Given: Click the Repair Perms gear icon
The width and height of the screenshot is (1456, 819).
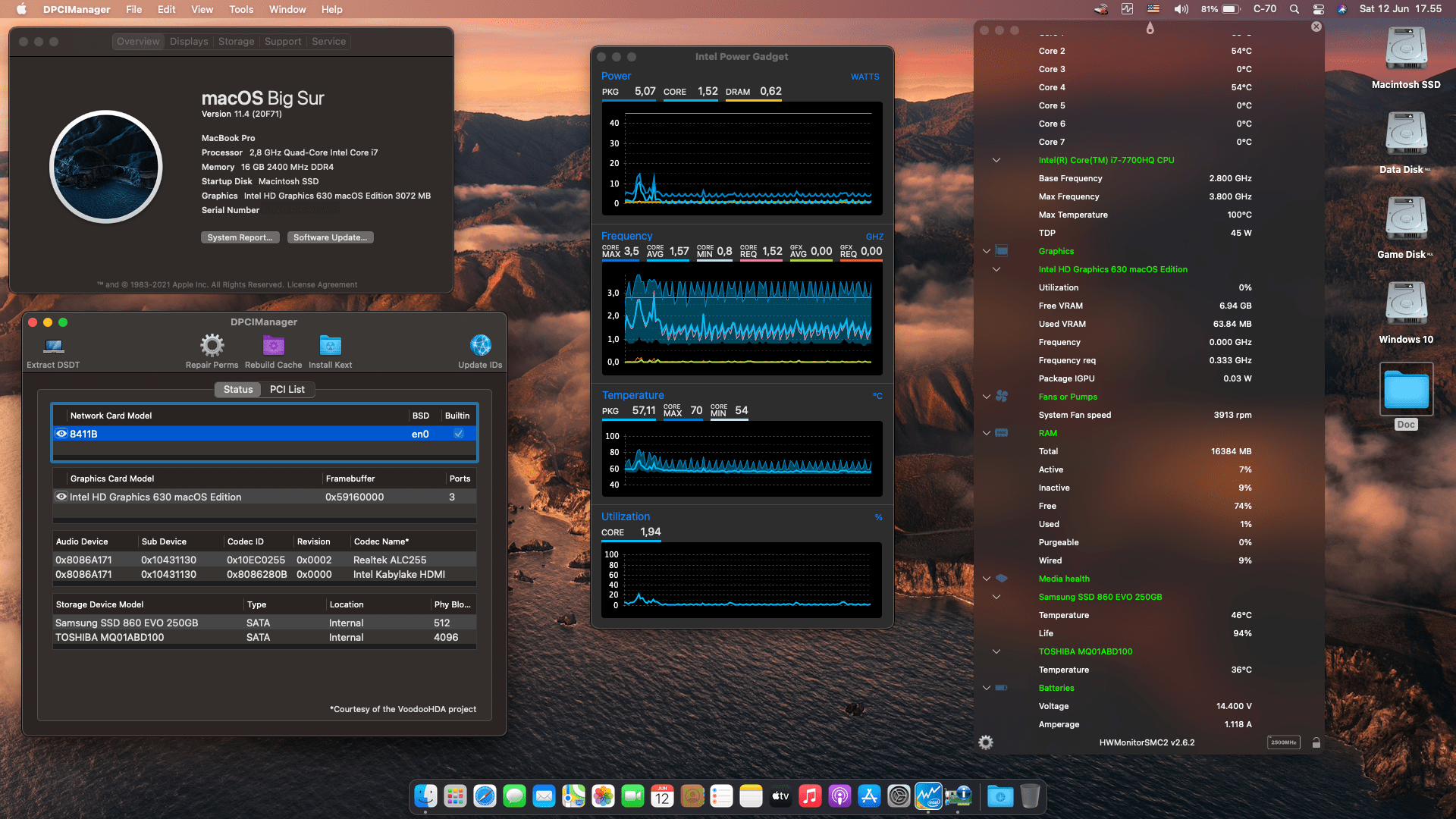Looking at the screenshot, I should point(212,346).
